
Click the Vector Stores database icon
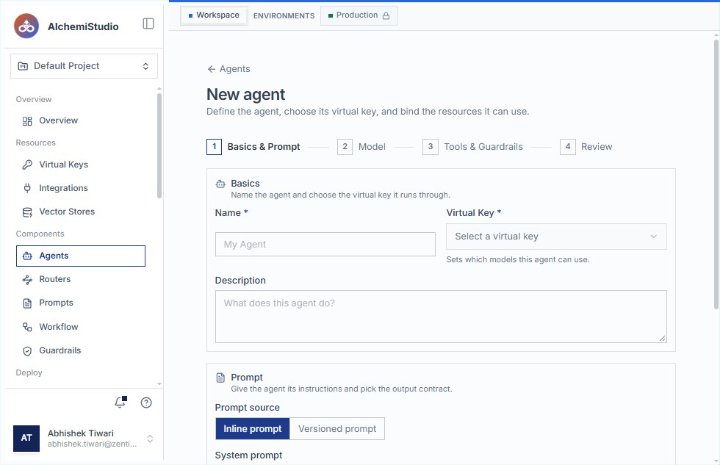[27, 212]
